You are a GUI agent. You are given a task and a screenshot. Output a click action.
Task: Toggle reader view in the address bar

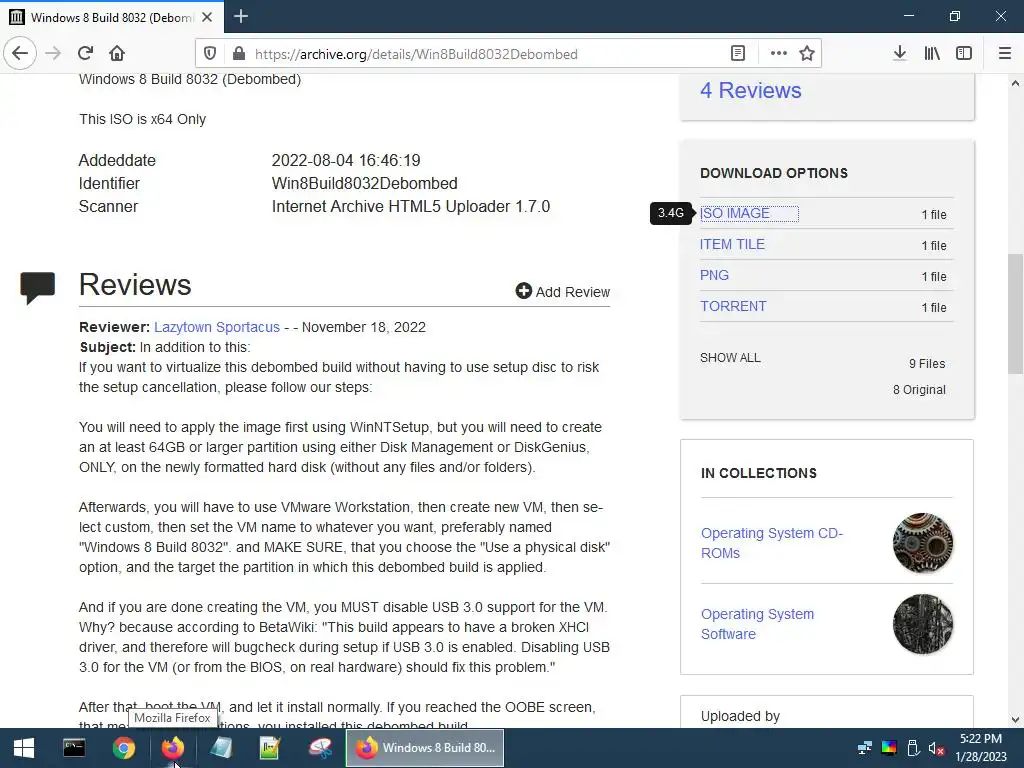[738, 54]
